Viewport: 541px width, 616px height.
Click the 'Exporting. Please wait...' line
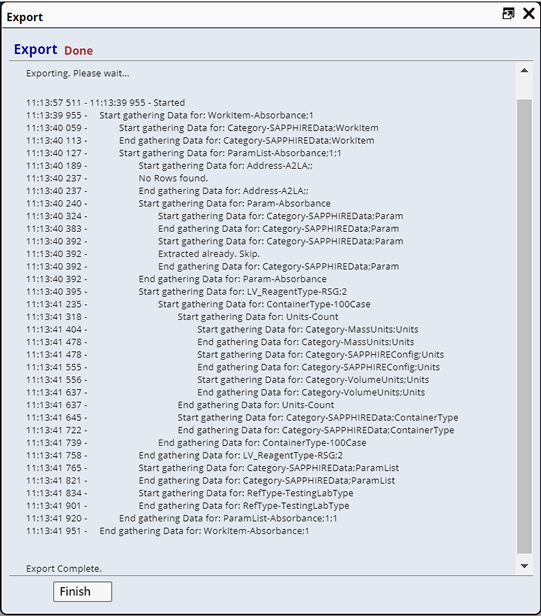77,73
